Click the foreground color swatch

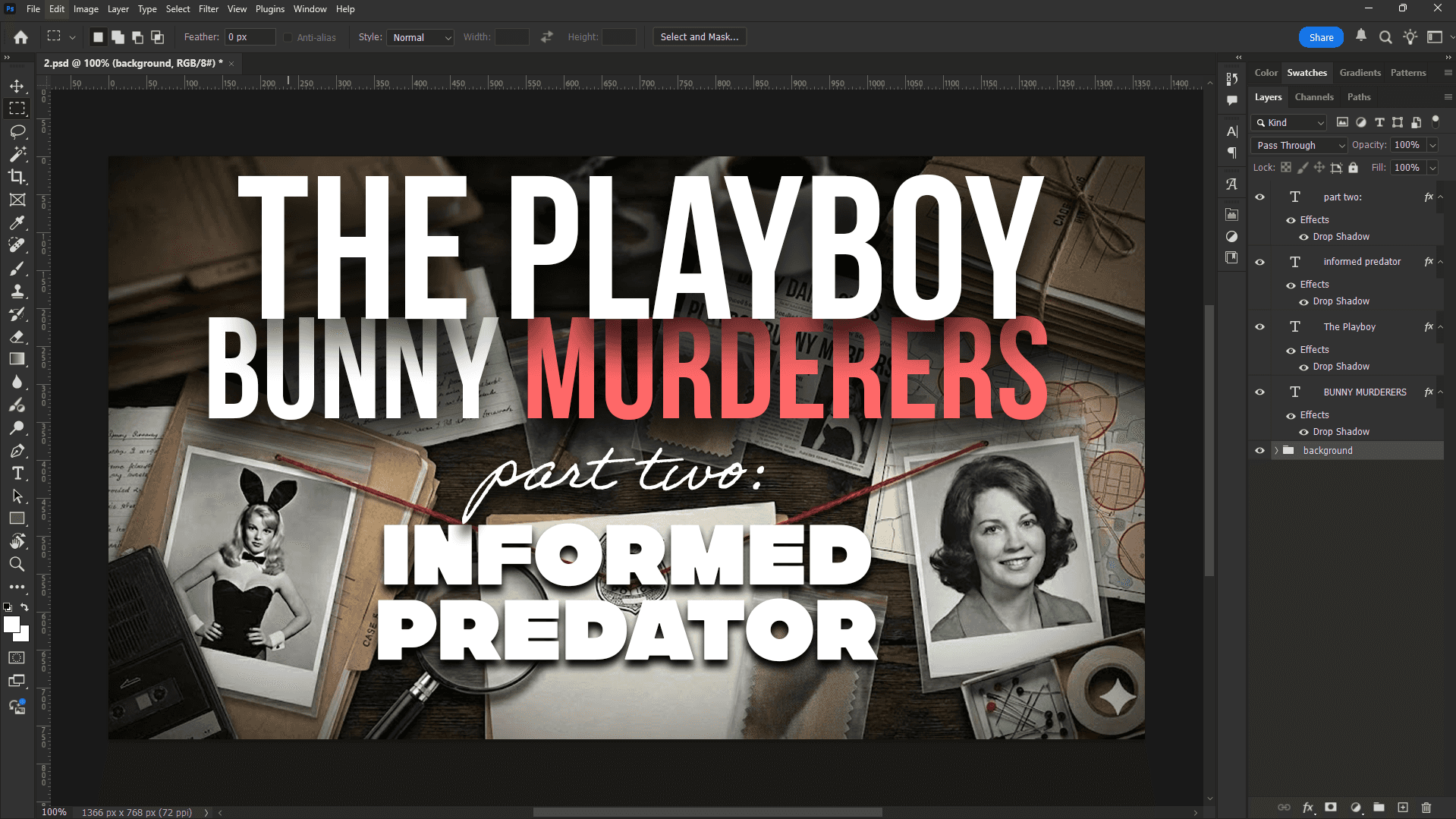(x=11, y=624)
